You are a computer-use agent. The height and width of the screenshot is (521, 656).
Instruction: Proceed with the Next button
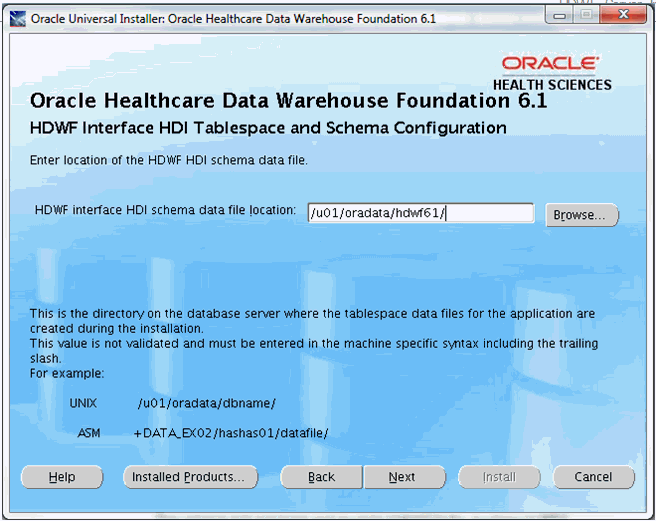tap(405, 477)
